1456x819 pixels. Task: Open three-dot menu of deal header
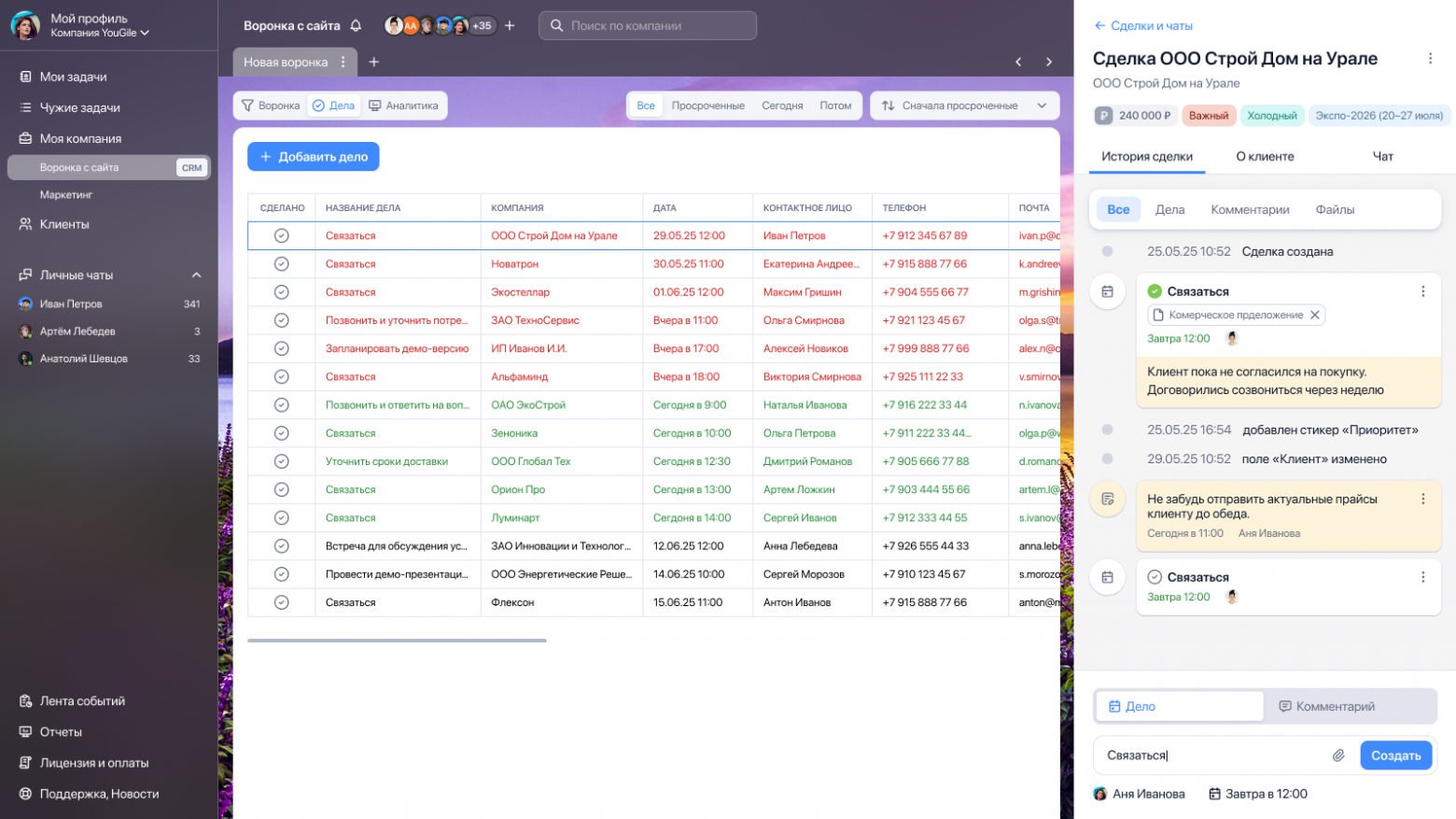coord(1430,59)
